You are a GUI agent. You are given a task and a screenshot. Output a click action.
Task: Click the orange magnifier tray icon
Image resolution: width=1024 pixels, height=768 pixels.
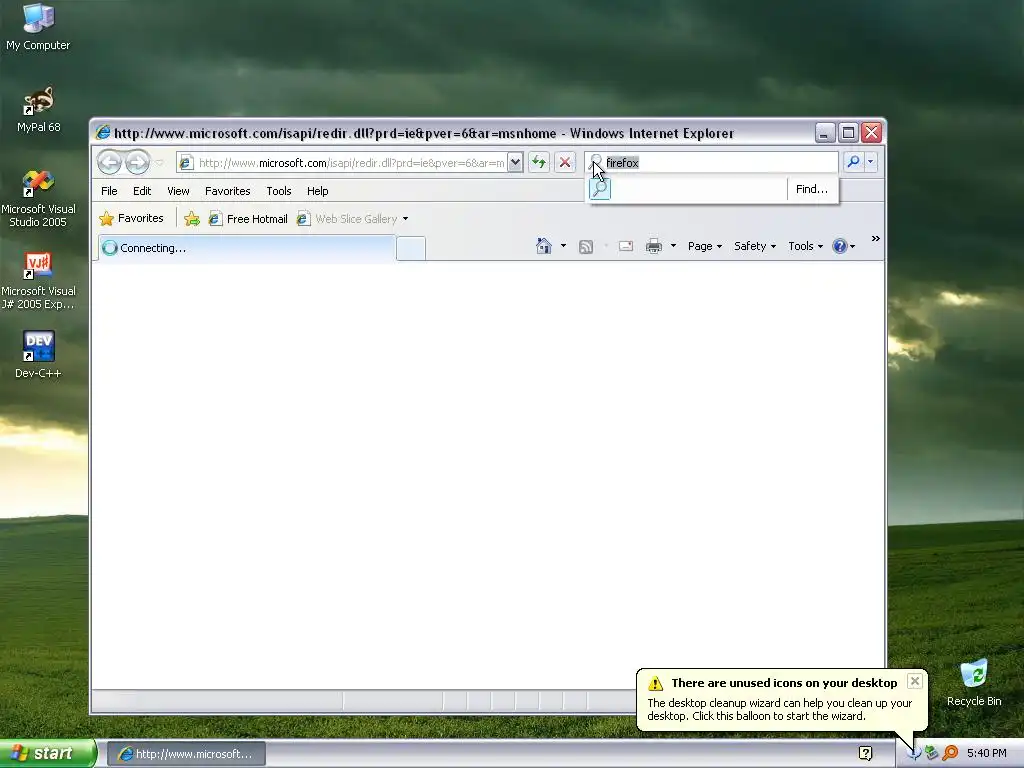[x=950, y=753]
